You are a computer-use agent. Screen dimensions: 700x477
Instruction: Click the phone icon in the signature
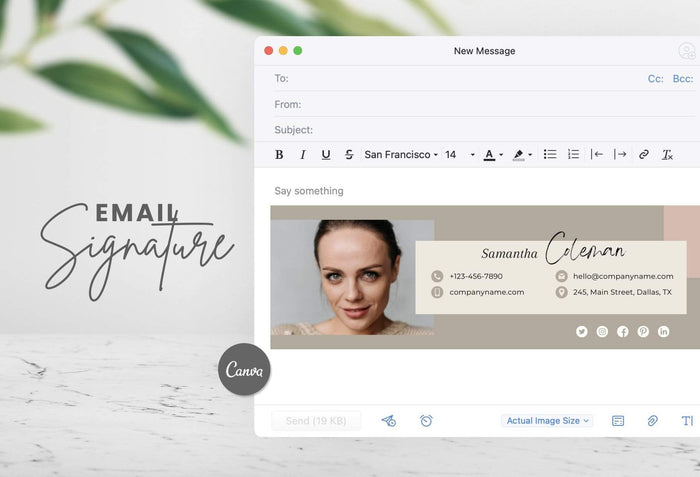pyautogui.click(x=437, y=276)
